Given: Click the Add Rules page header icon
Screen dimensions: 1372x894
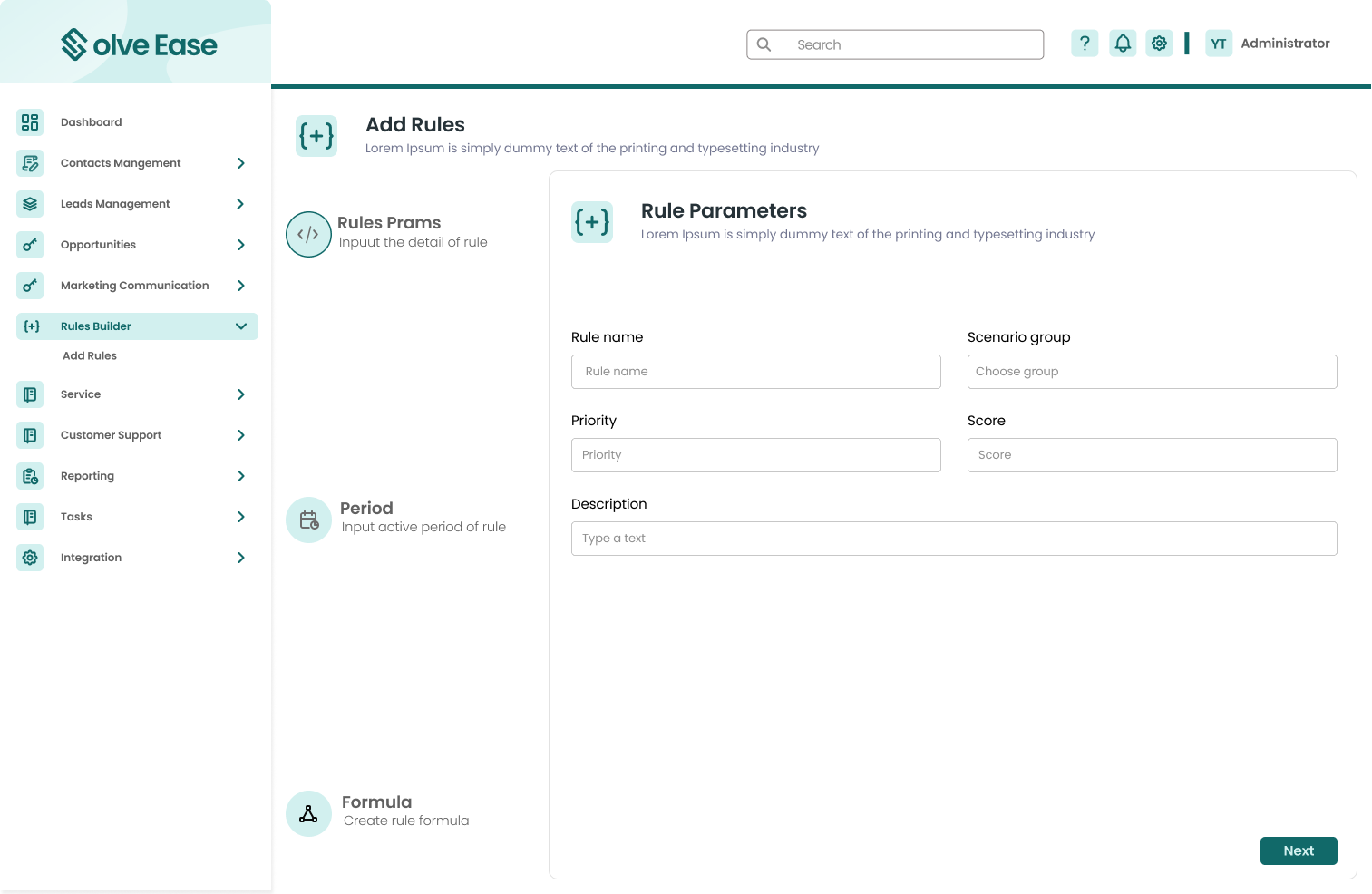Looking at the screenshot, I should coord(316,136).
